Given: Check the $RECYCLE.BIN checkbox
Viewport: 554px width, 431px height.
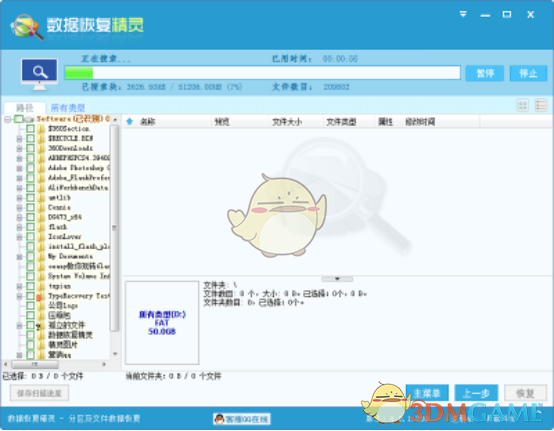Looking at the screenshot, I should coord(30,138).
